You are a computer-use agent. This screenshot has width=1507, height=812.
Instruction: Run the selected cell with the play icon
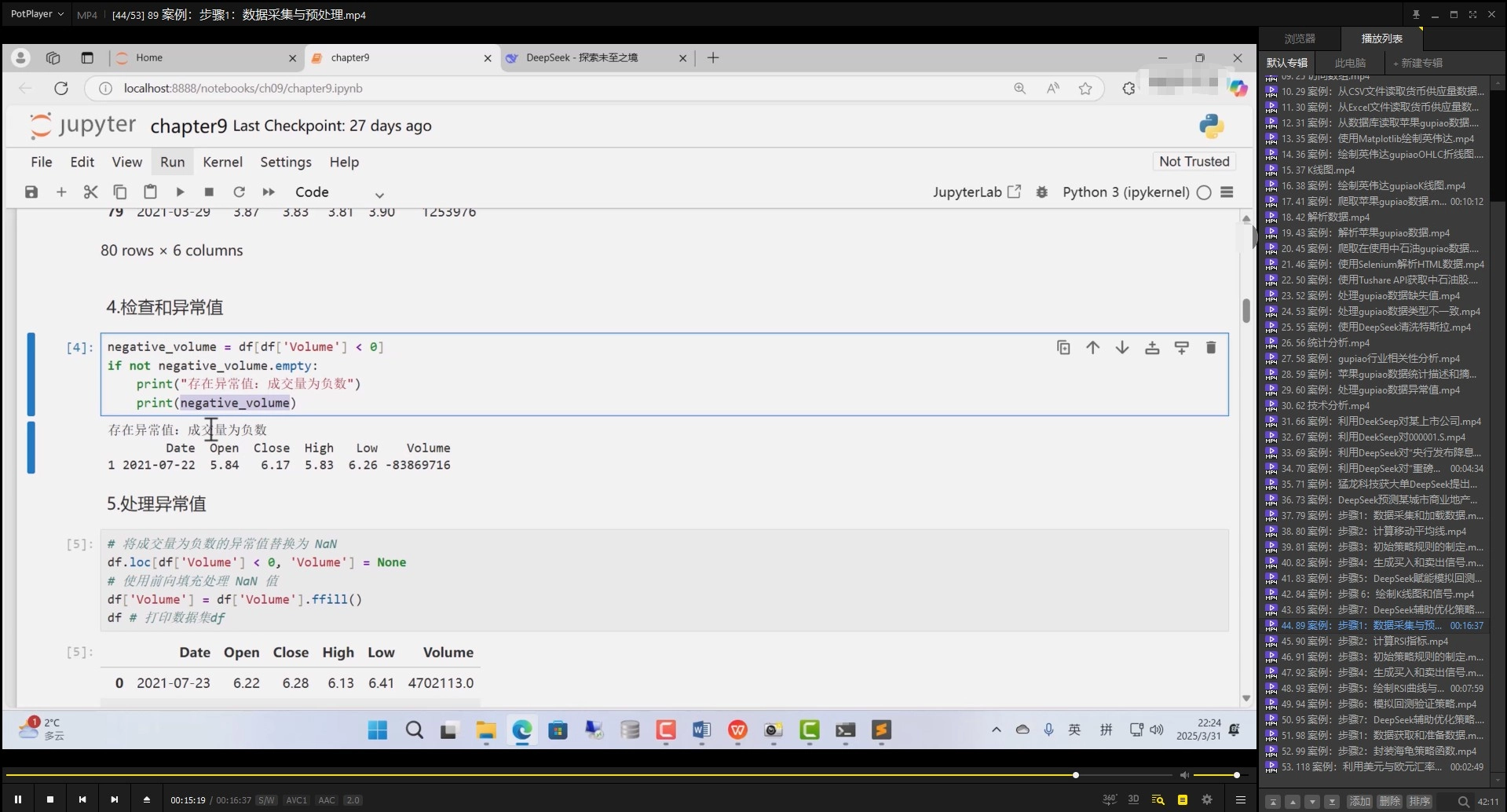point(179,192)
